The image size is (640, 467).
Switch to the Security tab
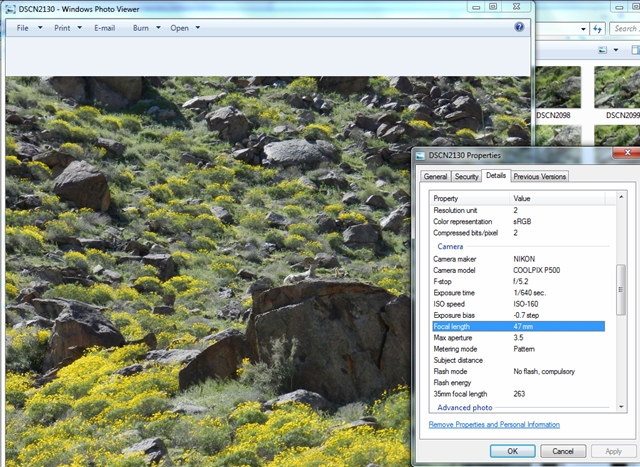tap(466, 176)
